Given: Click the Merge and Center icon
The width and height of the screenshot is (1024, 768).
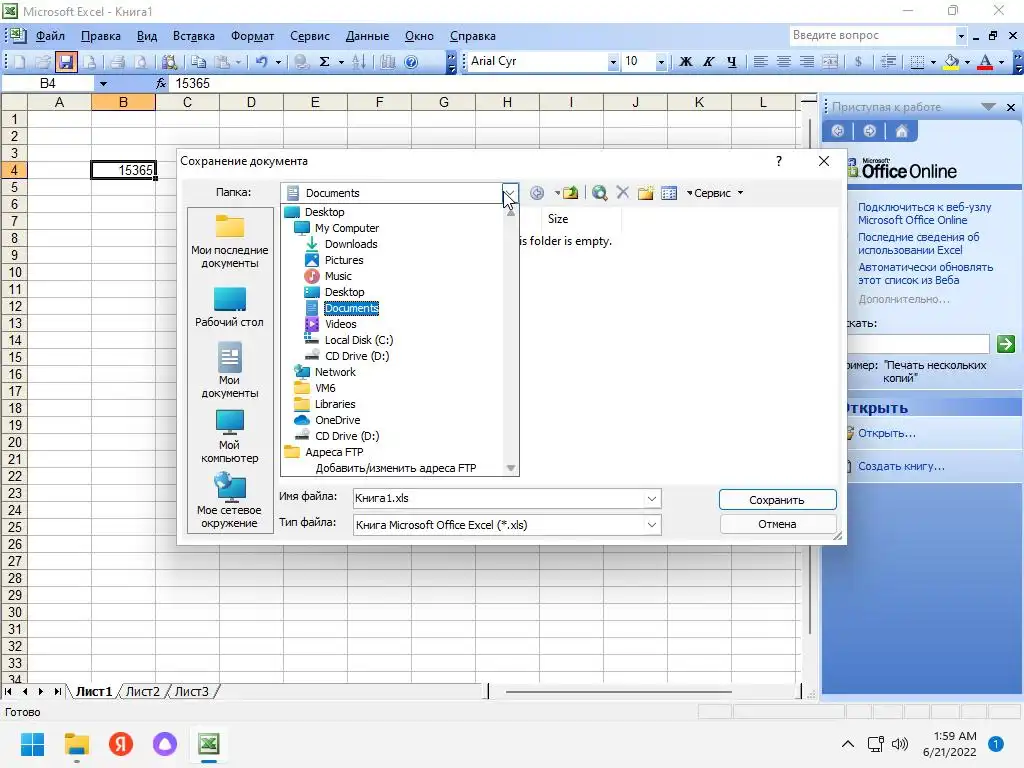Looking at the screenshot, I should tap(830, 61).
